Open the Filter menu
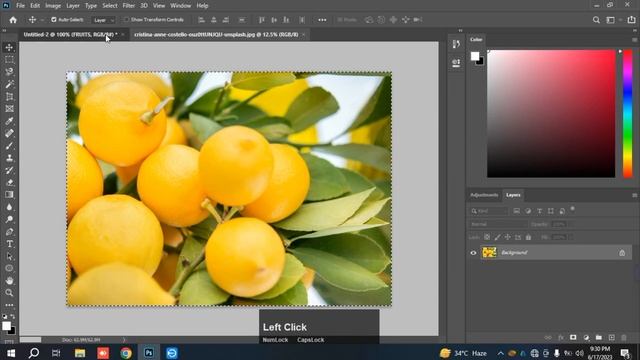Screen dimensions: 640x360 129,6
